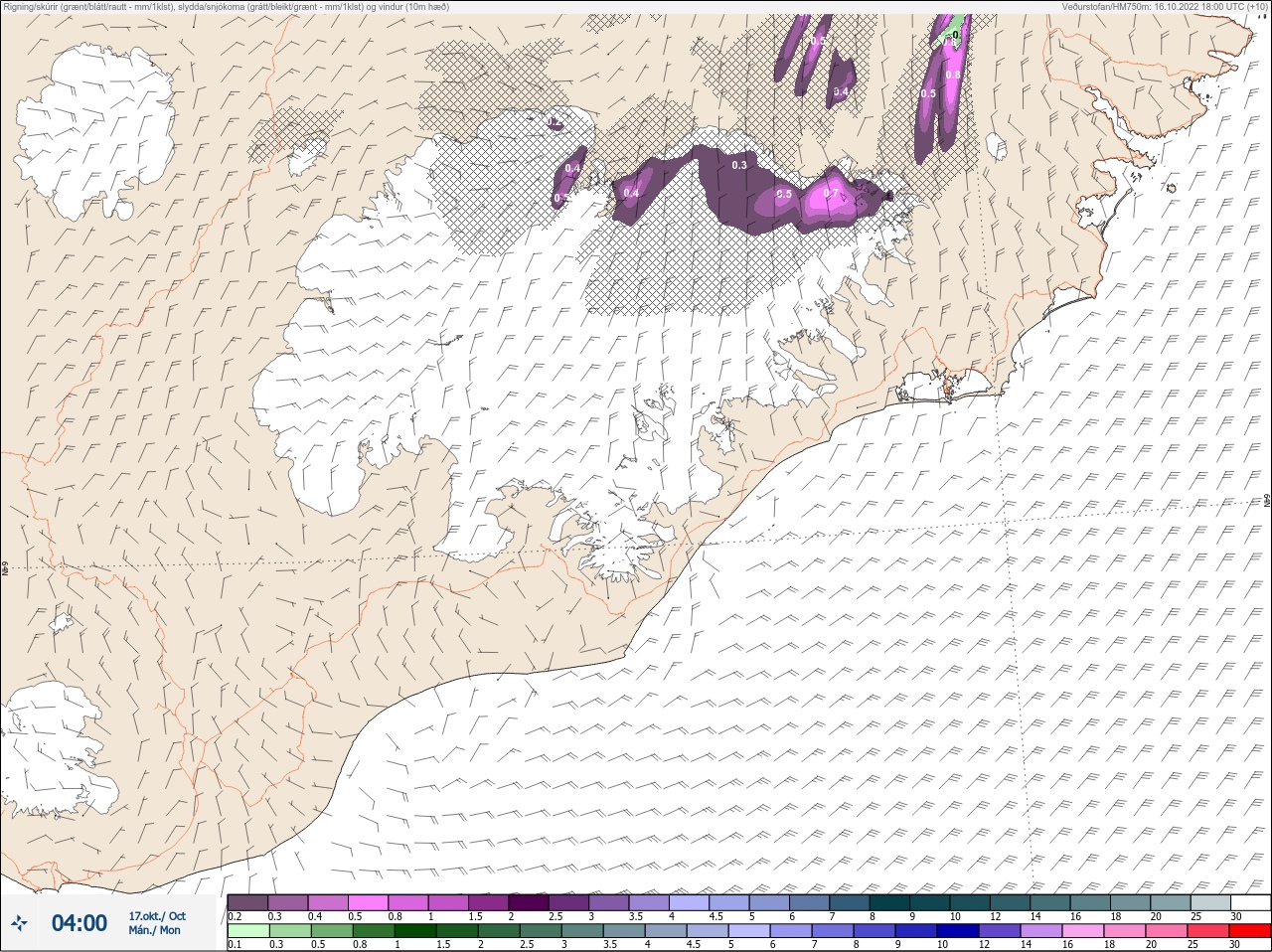Click the 04:00 forecast time label
The image size is (1272, 952).
[79, 923]
